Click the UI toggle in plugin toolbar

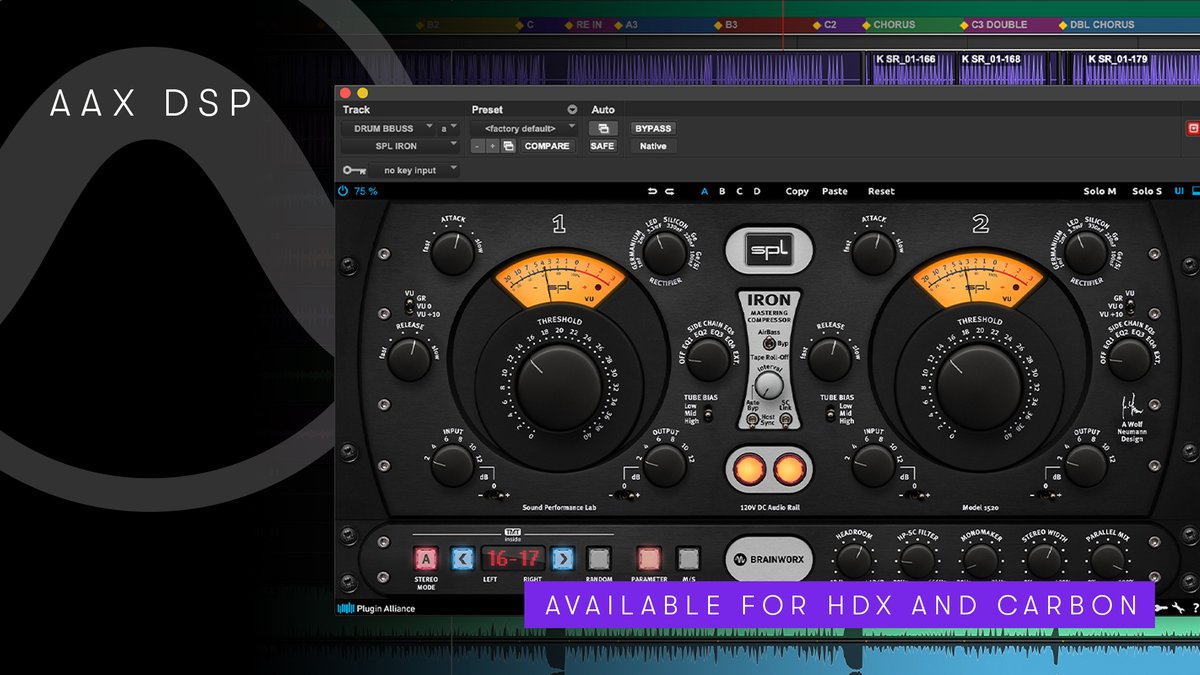1179,191
